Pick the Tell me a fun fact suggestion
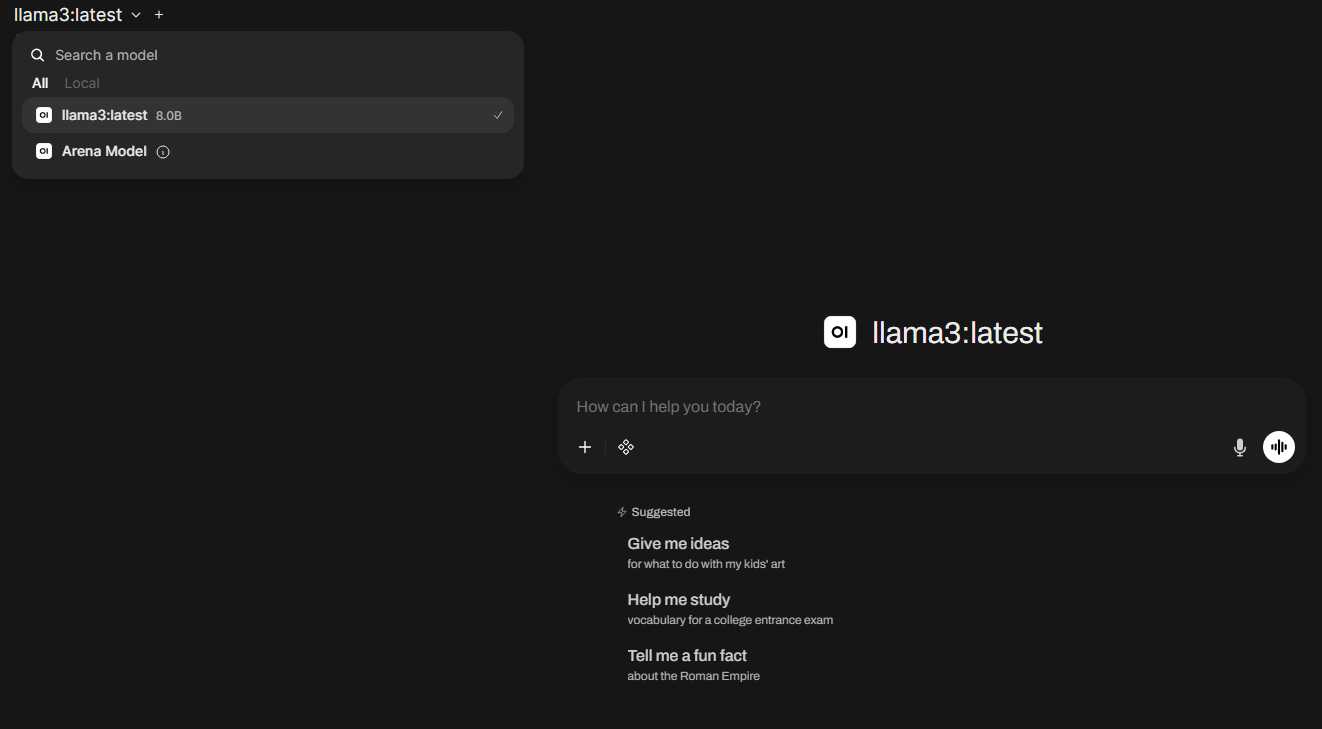The image size is (1322, 729). [693, 665]
